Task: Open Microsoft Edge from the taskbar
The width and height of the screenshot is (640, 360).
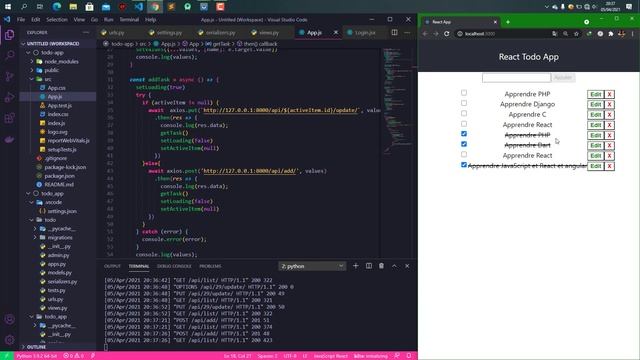Action: [x=57, y=7]
